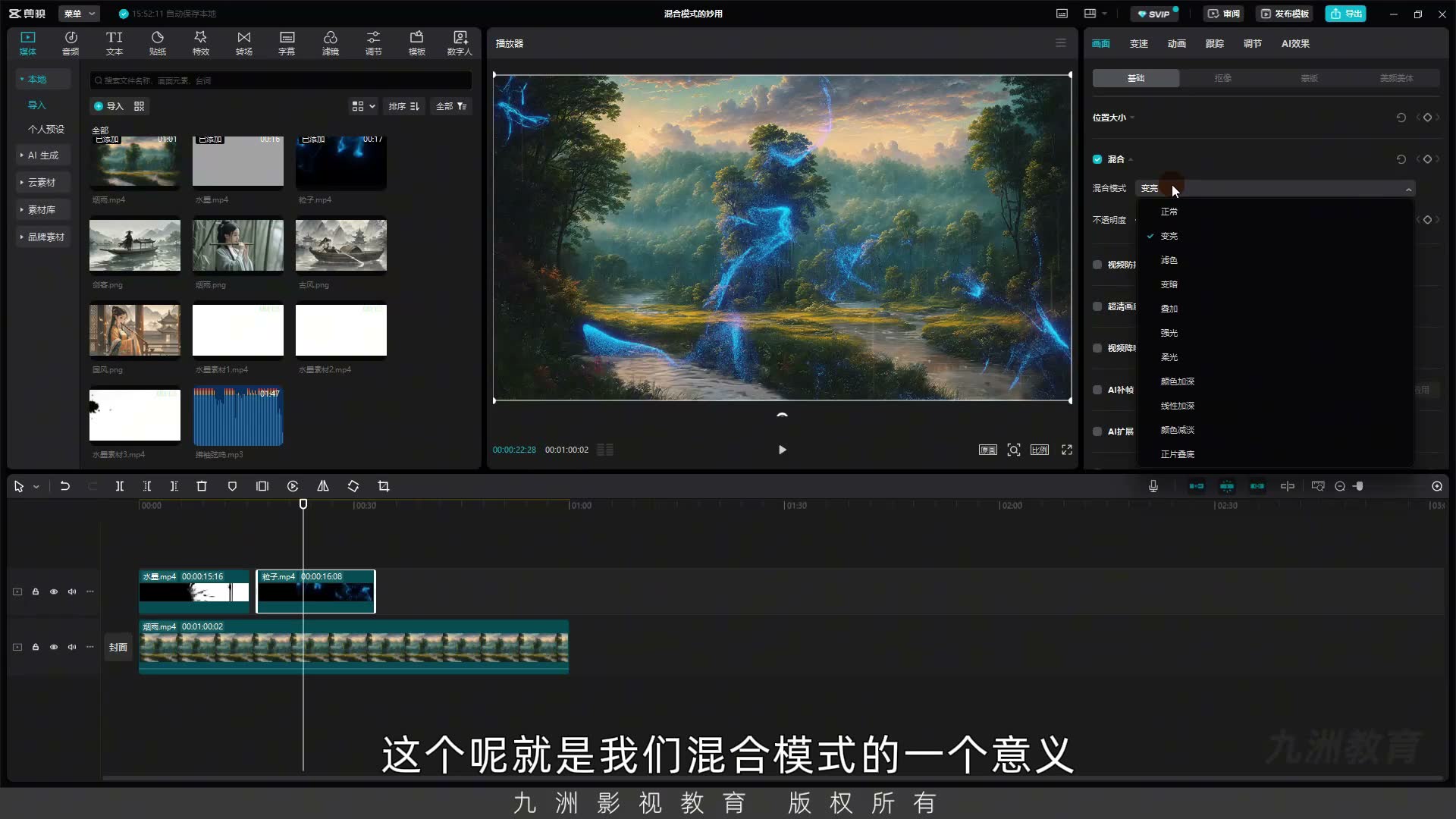Click the SVIP button
Screen dimensions: 1456x819
point(1153,14)
